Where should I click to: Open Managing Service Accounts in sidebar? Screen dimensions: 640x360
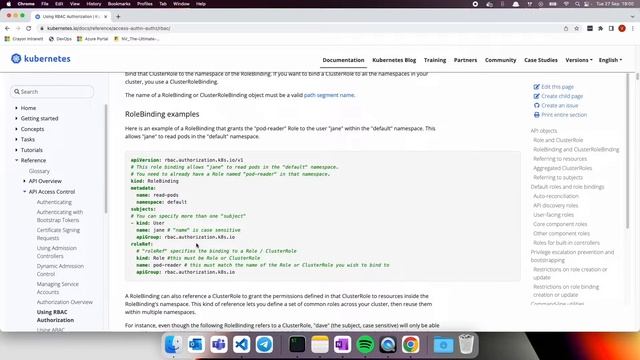click(x=58, y=288)
